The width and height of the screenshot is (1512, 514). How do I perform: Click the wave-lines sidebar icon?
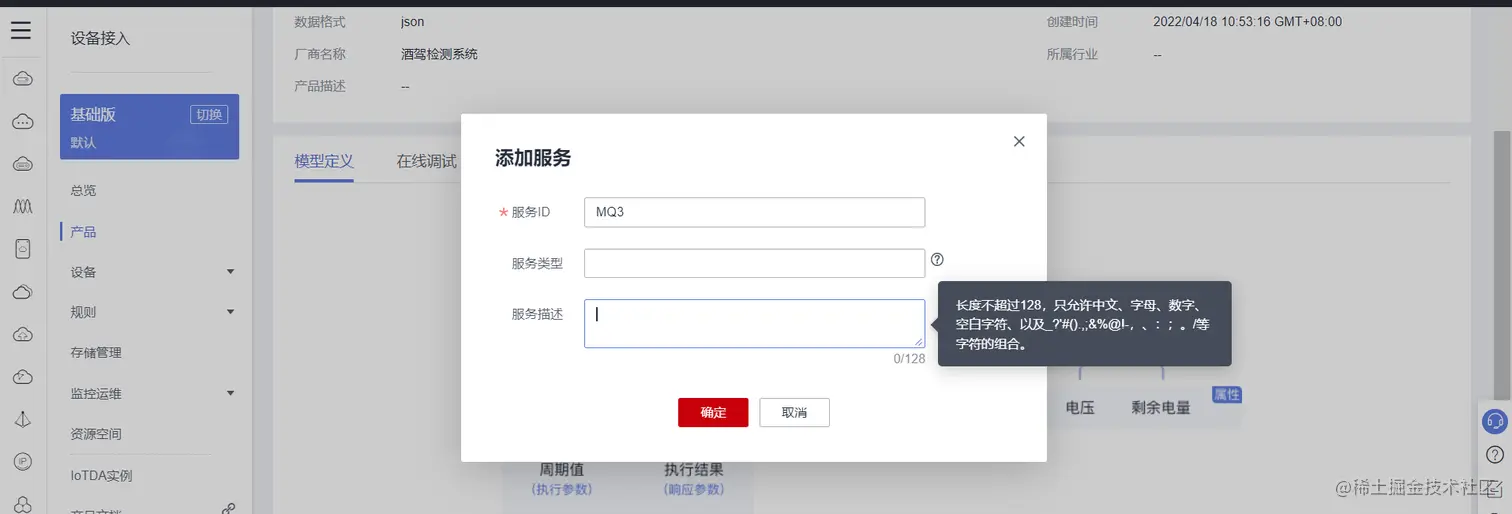coord(22,207)
